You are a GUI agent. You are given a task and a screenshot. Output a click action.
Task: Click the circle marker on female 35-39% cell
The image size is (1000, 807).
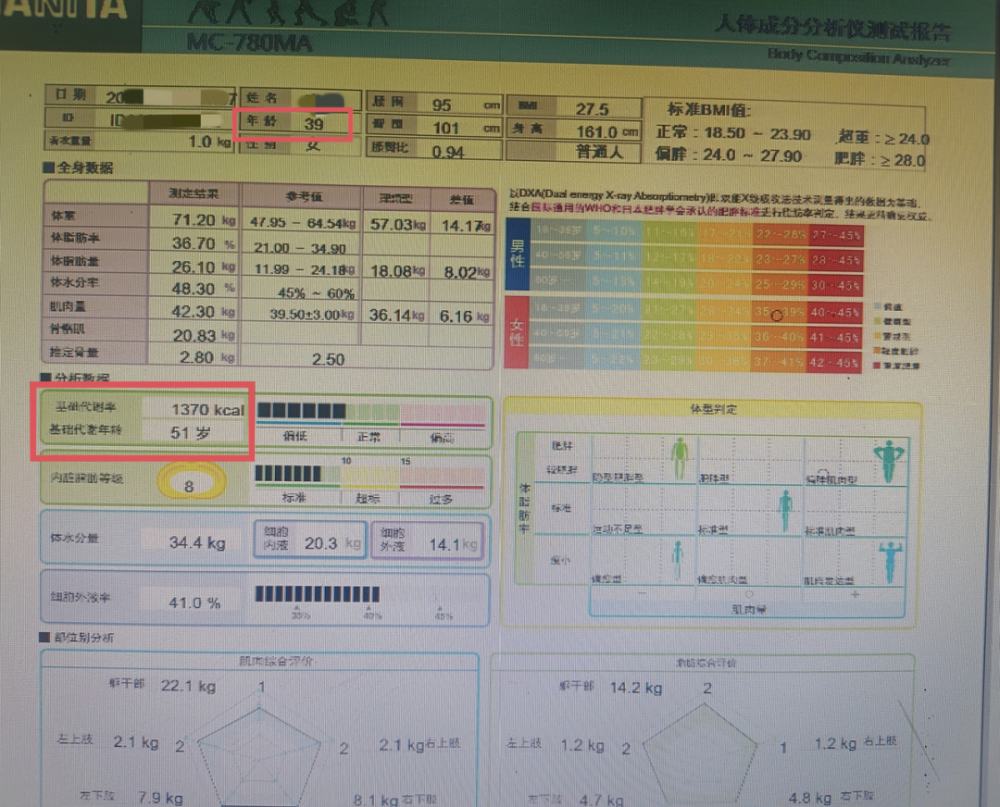coord(776,315)
